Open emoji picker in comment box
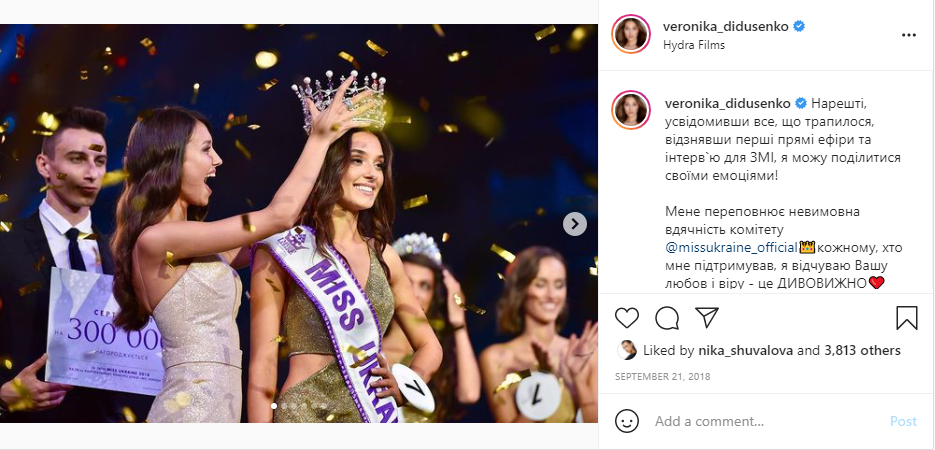 (627, 421)
